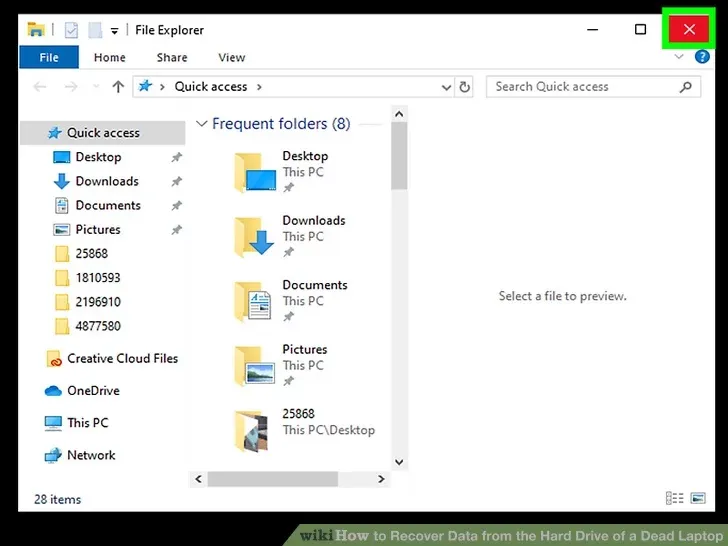
Task: Click the Refresh button in address bar
Action: pos(465,87)
